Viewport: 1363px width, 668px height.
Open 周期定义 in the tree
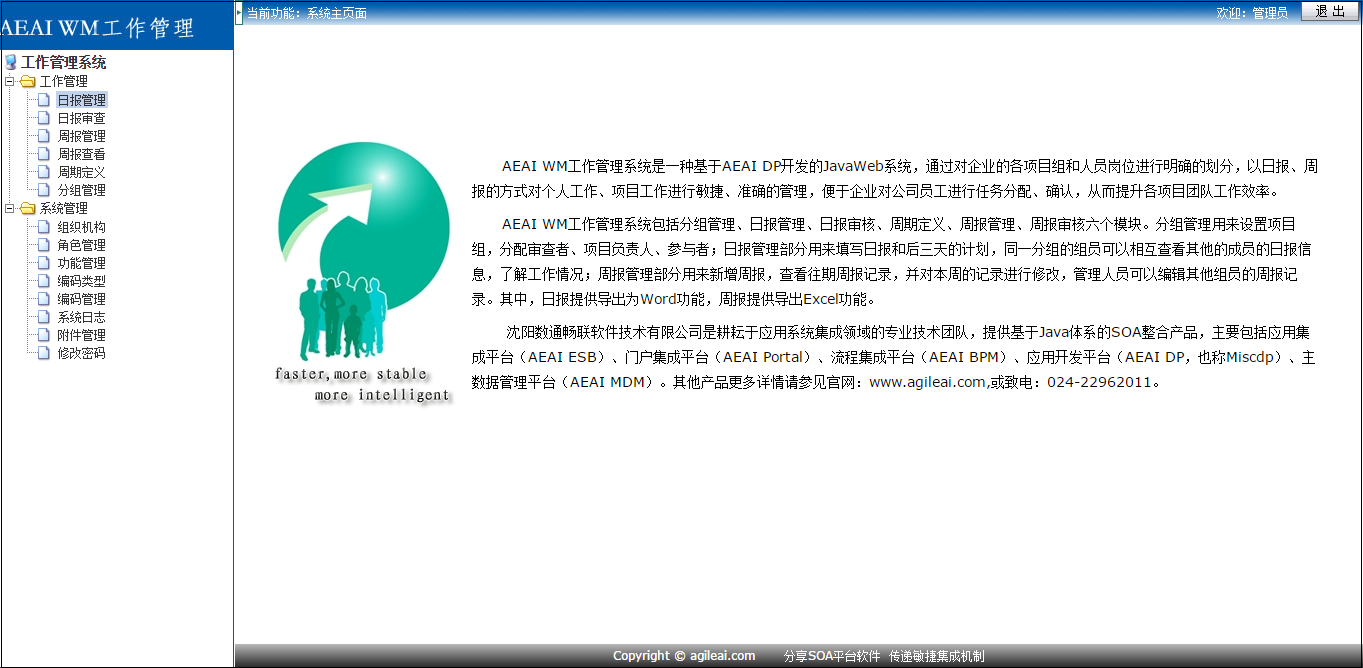pyautogui.click(x=81, y=172)
